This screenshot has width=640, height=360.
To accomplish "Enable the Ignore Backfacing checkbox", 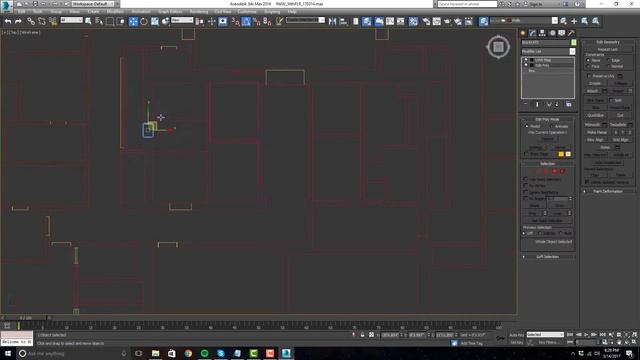I will click(526, 192).
